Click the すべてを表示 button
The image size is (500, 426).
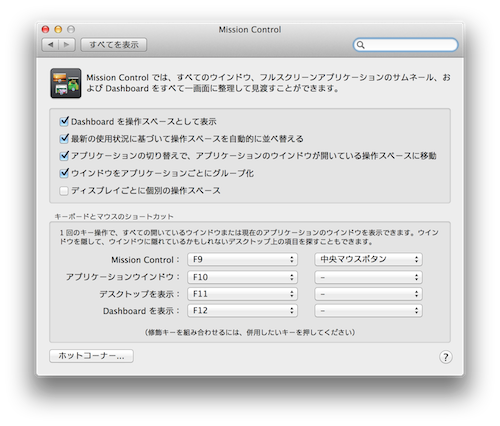point(114,45)
